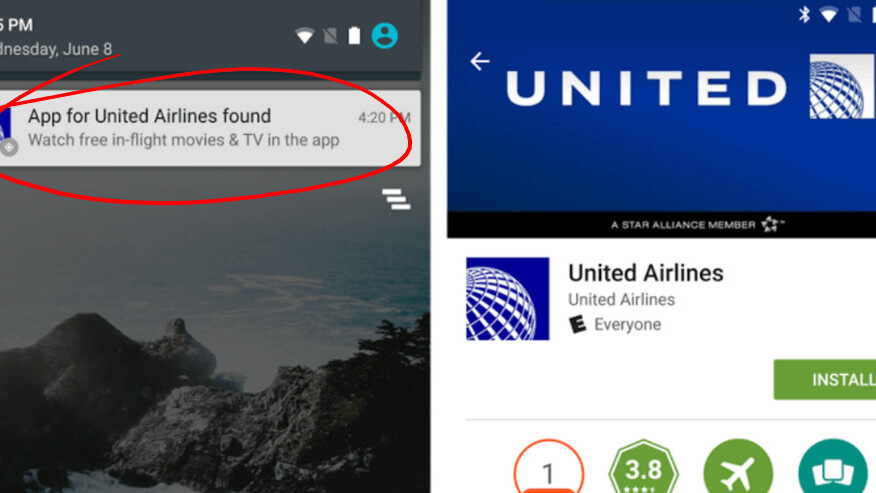This screenshot has width=876, height=493.
Task: Tap the user profile avatar icon
Action: click(x=385, y=36)
